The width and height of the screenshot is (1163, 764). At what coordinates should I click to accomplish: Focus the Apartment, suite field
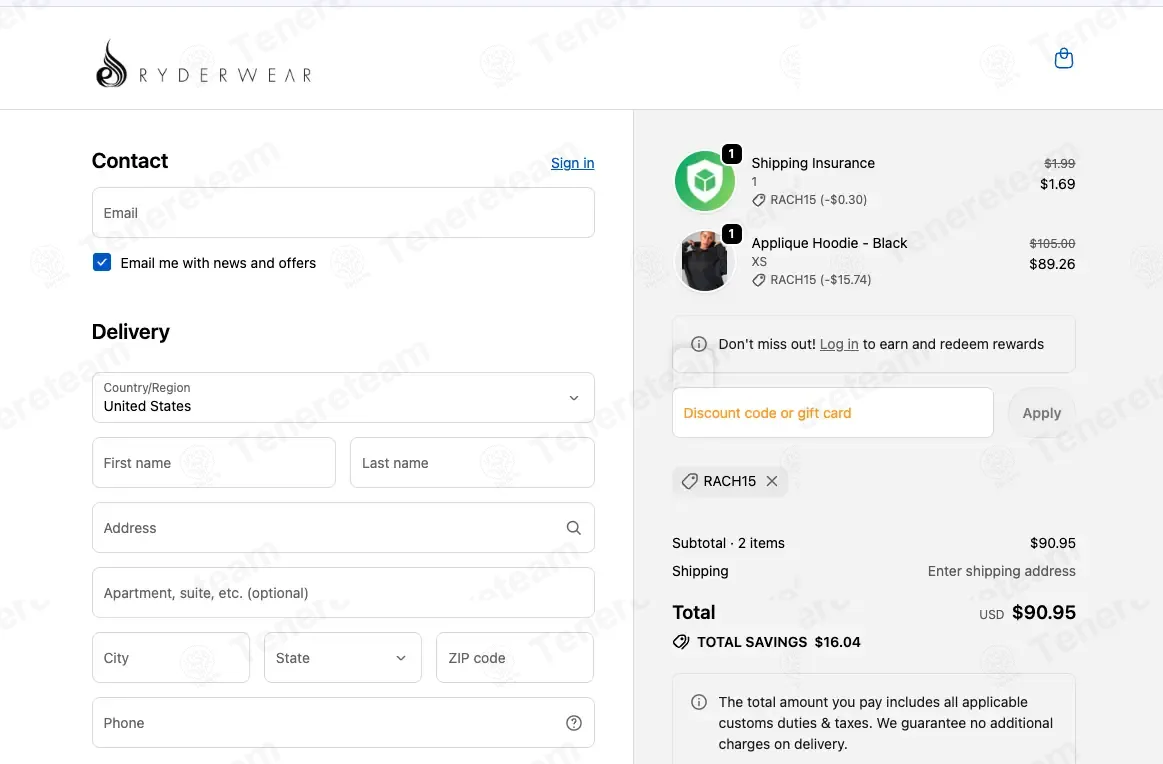click(343, 593)
